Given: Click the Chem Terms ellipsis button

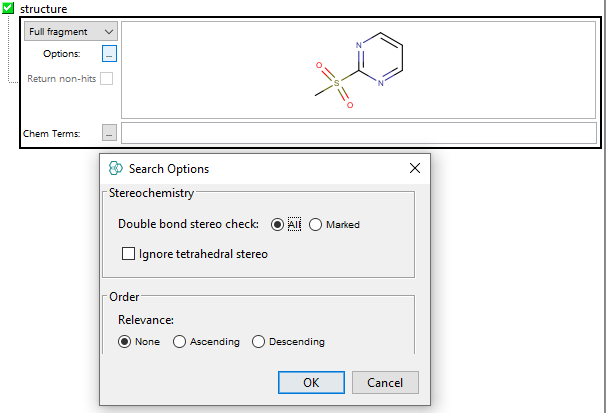Looking at the screenshot, I should click(109, 133).
